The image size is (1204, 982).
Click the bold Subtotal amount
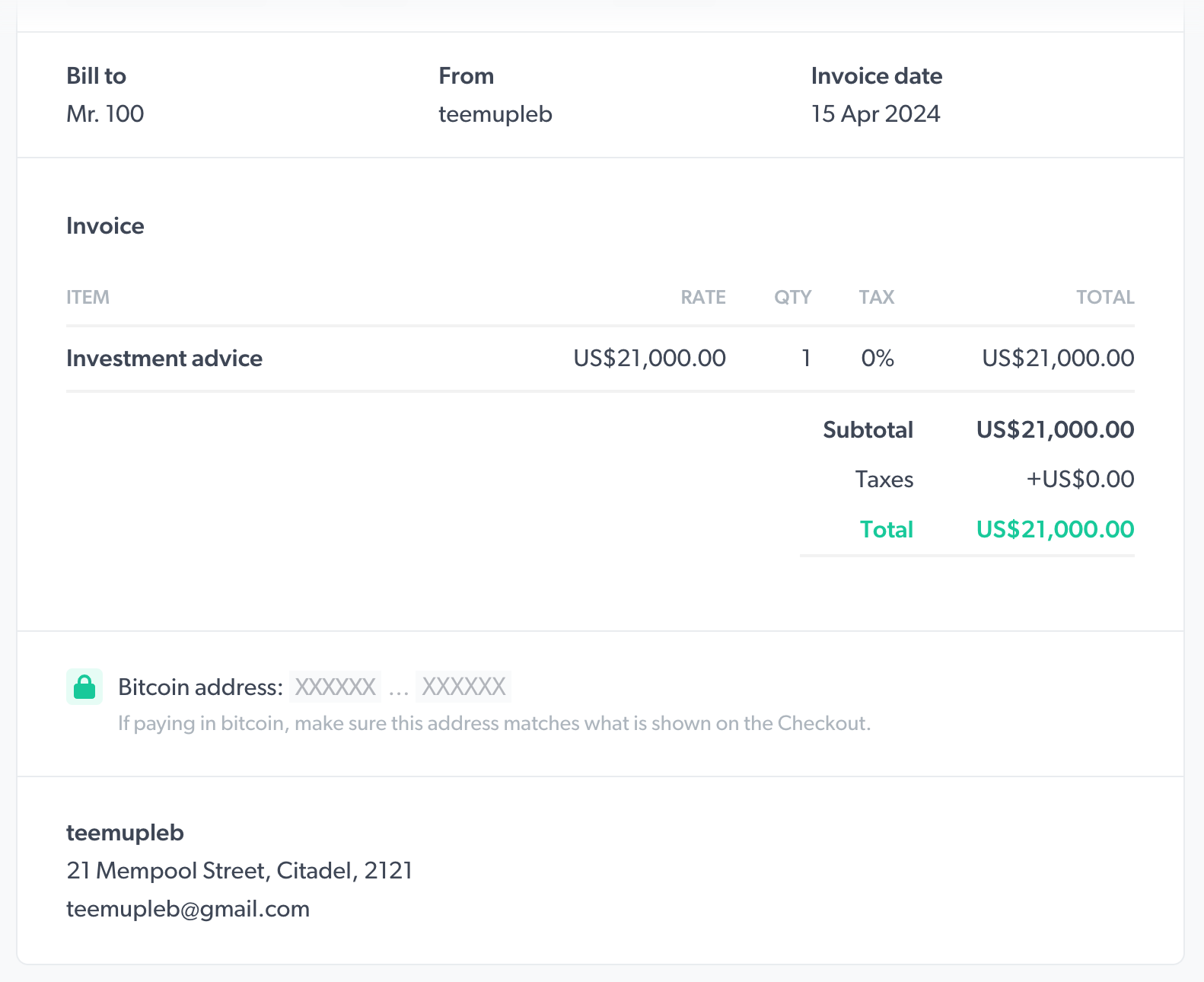(1055, 429)
